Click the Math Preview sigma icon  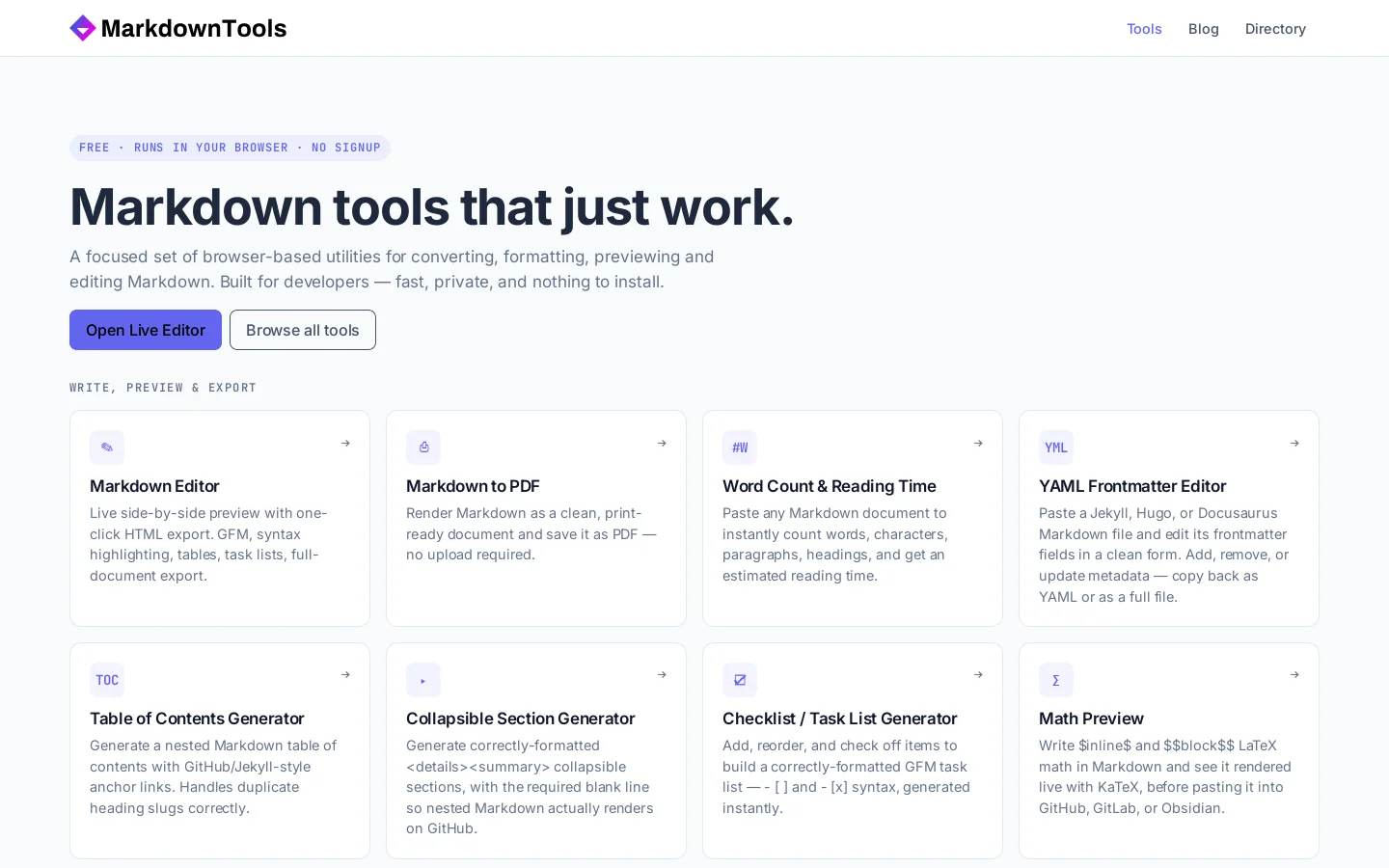pos(1056,680)
